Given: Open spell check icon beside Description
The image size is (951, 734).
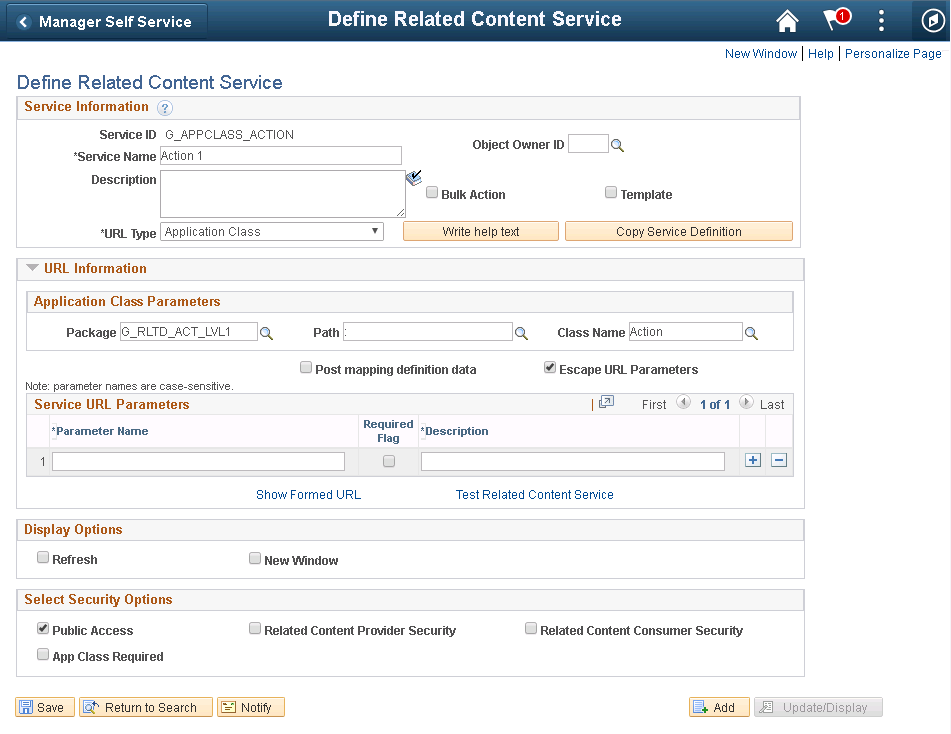Looking at the screenshot, I should click(414, 178).
